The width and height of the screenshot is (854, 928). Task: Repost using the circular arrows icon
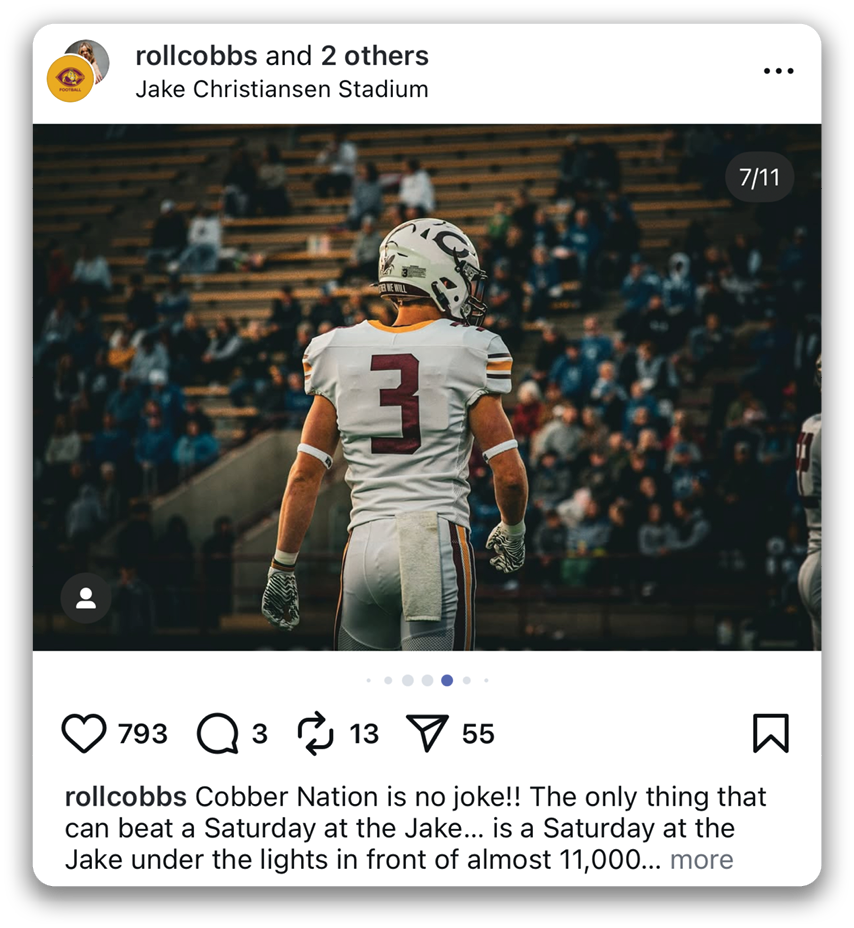[x=316, y=734]
